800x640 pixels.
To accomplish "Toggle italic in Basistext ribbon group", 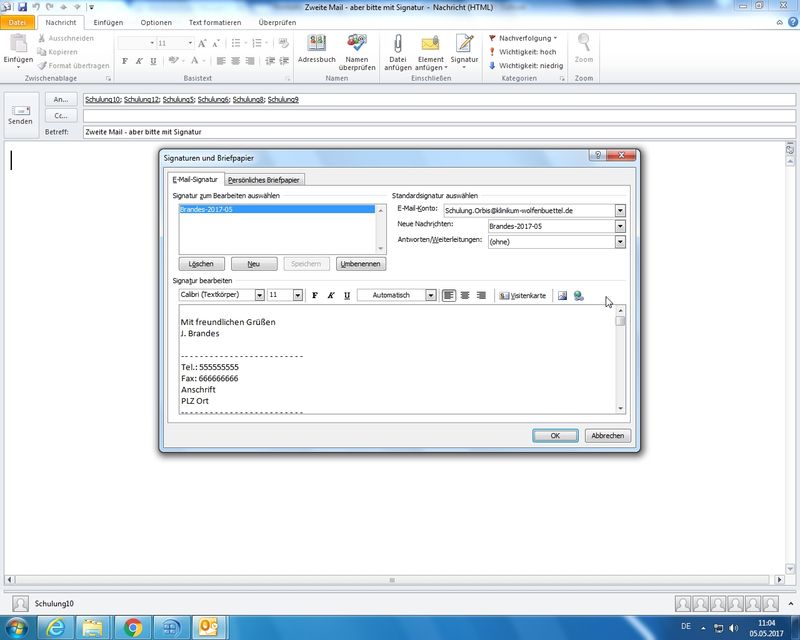I will pos(139,61).
